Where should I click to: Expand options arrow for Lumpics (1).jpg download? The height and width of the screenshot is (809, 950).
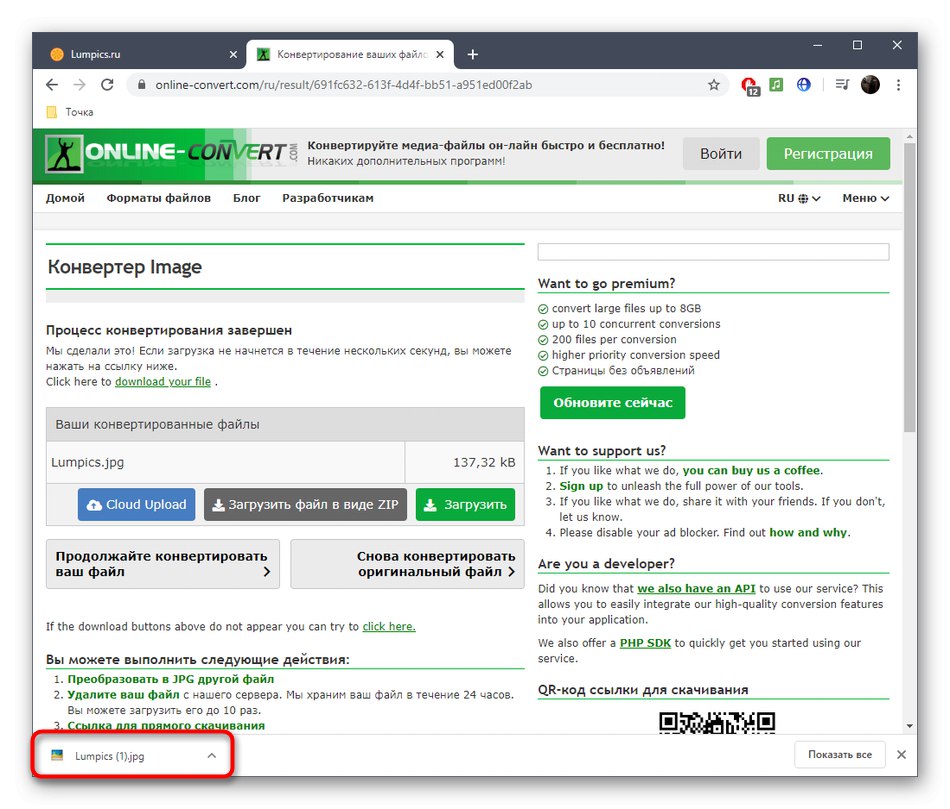211,756
